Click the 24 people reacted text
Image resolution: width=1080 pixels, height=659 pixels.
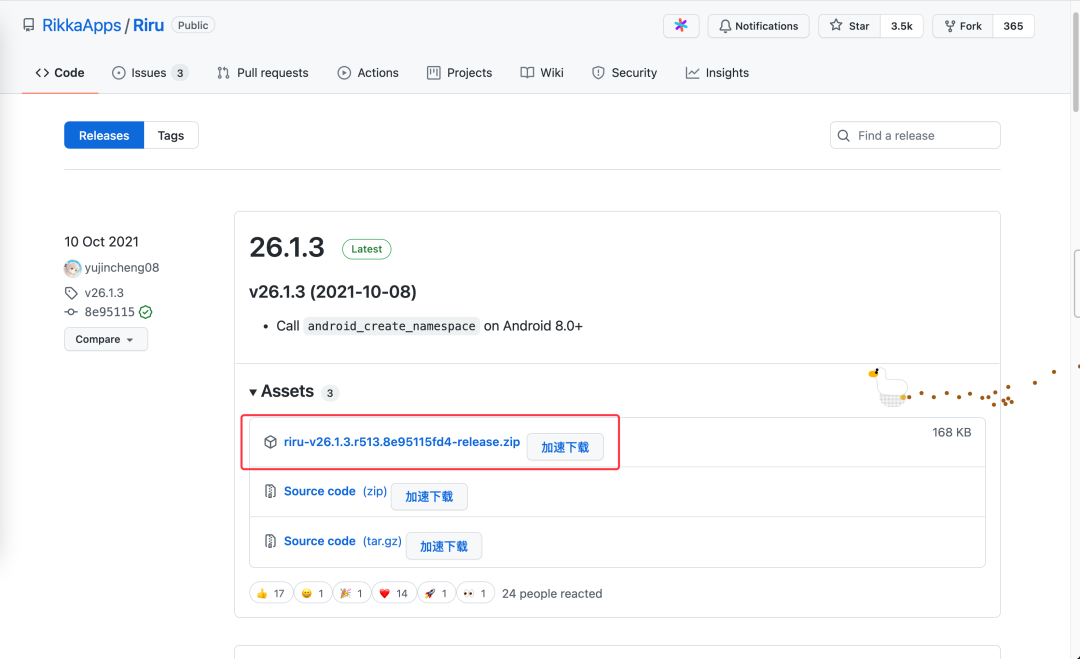point(552,594)
